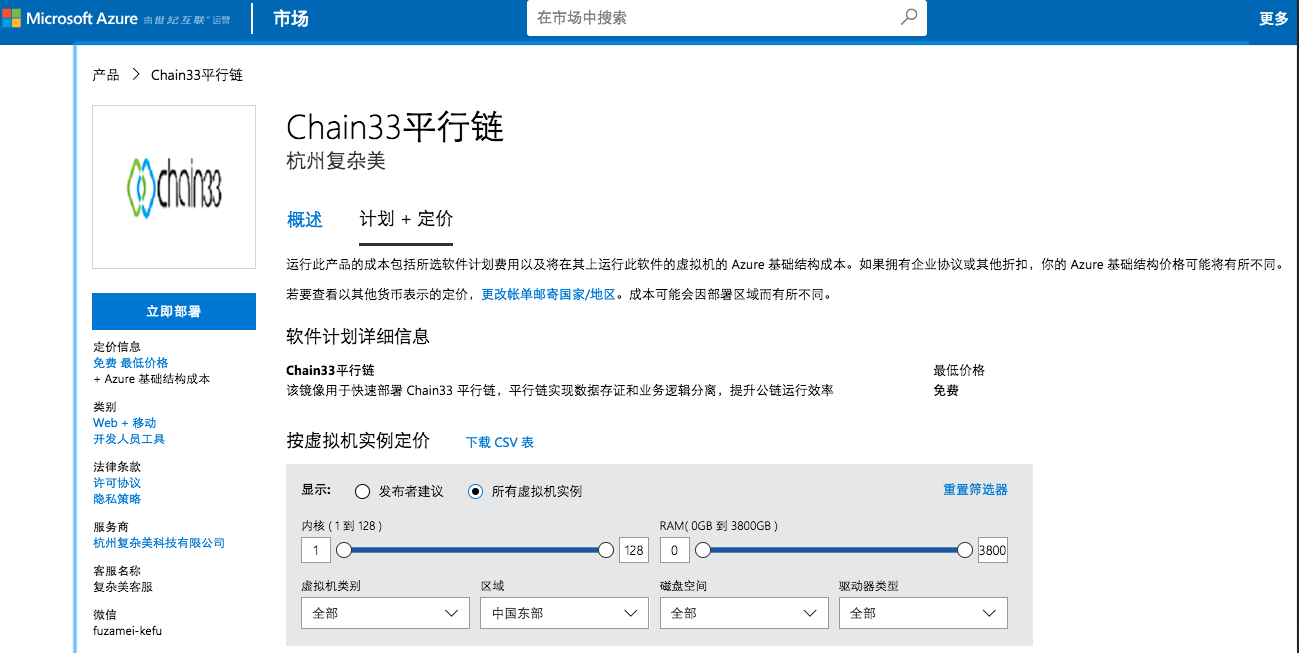This screenshot has width=1299, height=653.
Task: Click the search magnifier icon
Action: pos(908,17)
